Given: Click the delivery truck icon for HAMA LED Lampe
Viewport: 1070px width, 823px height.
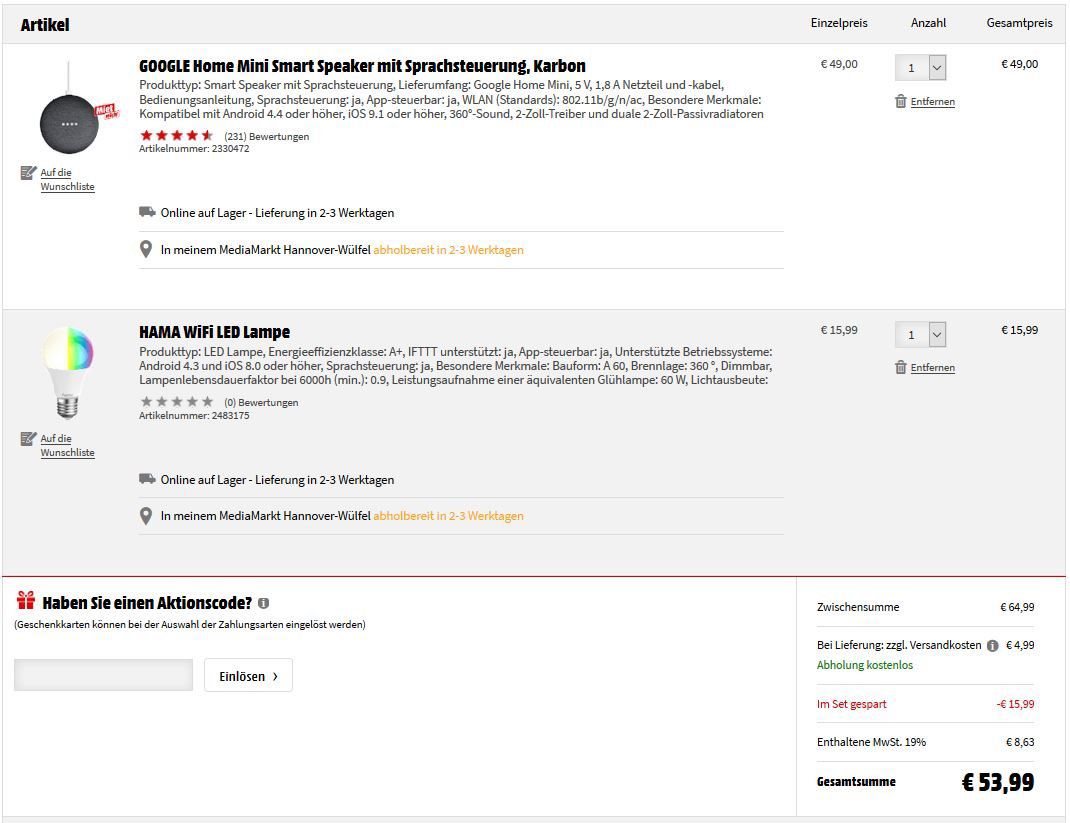Looking at the screenshot, I should tap(147, 479).
